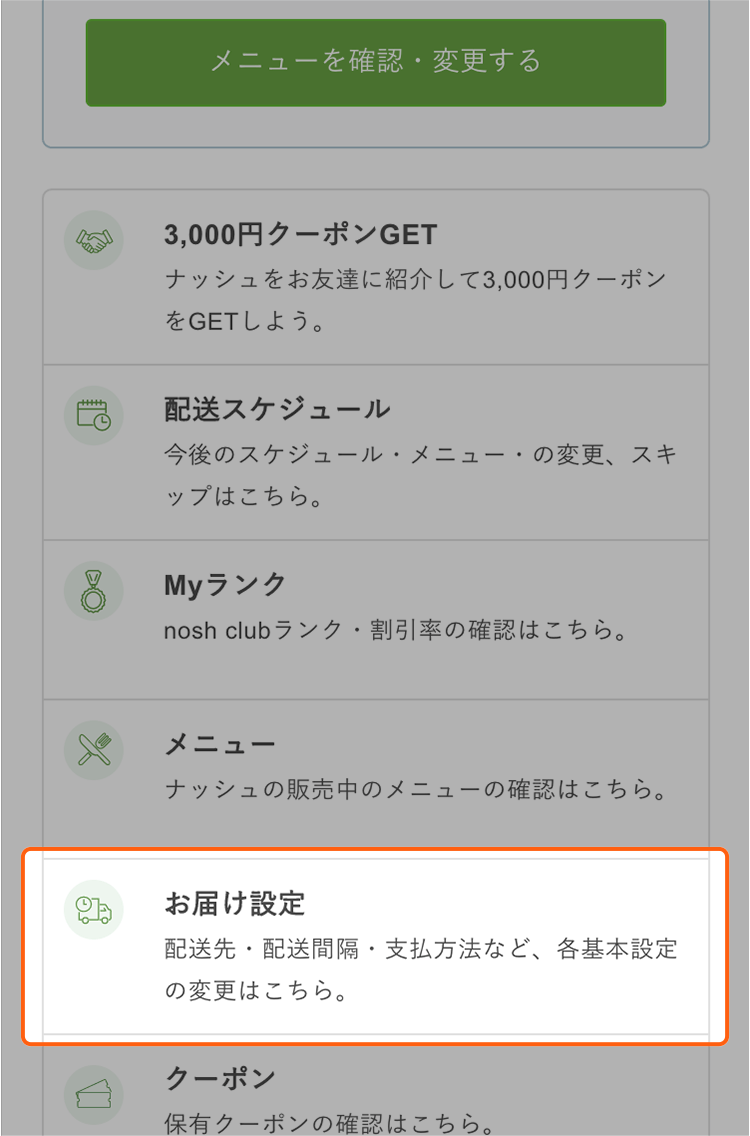
Task: Click description ナッシュをお友達に紹介して3,000円クーポン
Action: point(415,279)
